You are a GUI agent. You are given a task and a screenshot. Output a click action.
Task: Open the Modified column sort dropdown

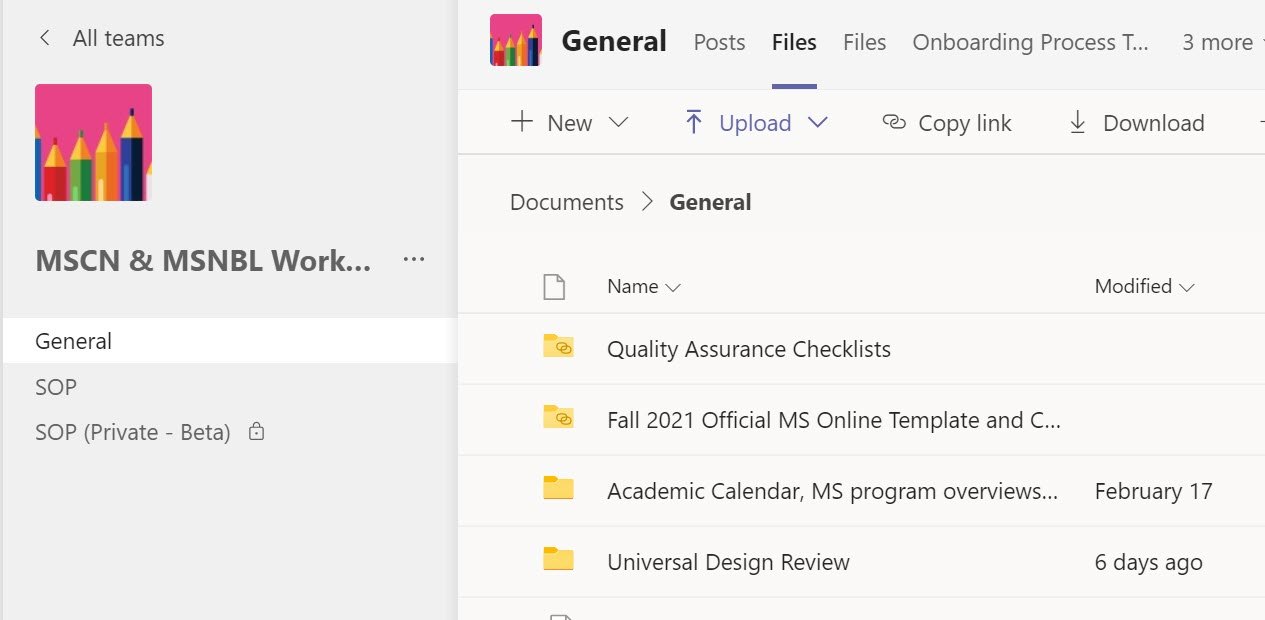tap(1145, 286)
